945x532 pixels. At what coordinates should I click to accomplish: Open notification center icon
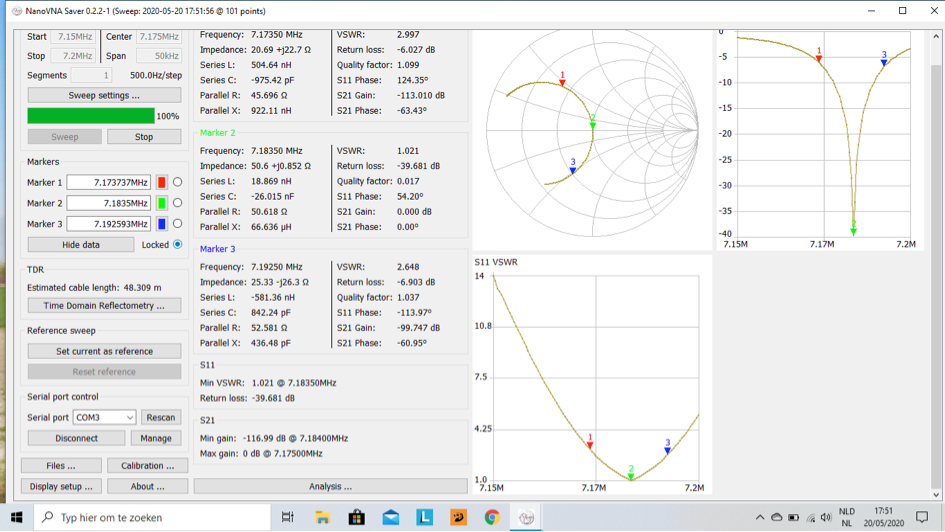click(922, 517)
